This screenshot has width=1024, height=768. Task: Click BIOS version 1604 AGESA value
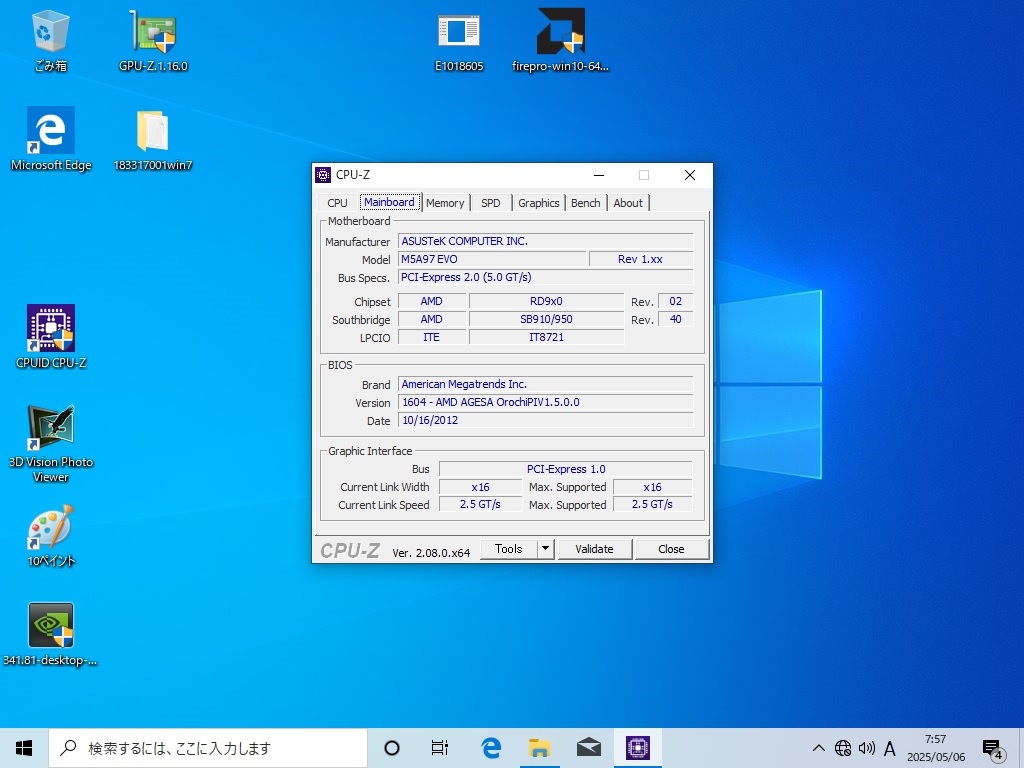click(545, 402)
